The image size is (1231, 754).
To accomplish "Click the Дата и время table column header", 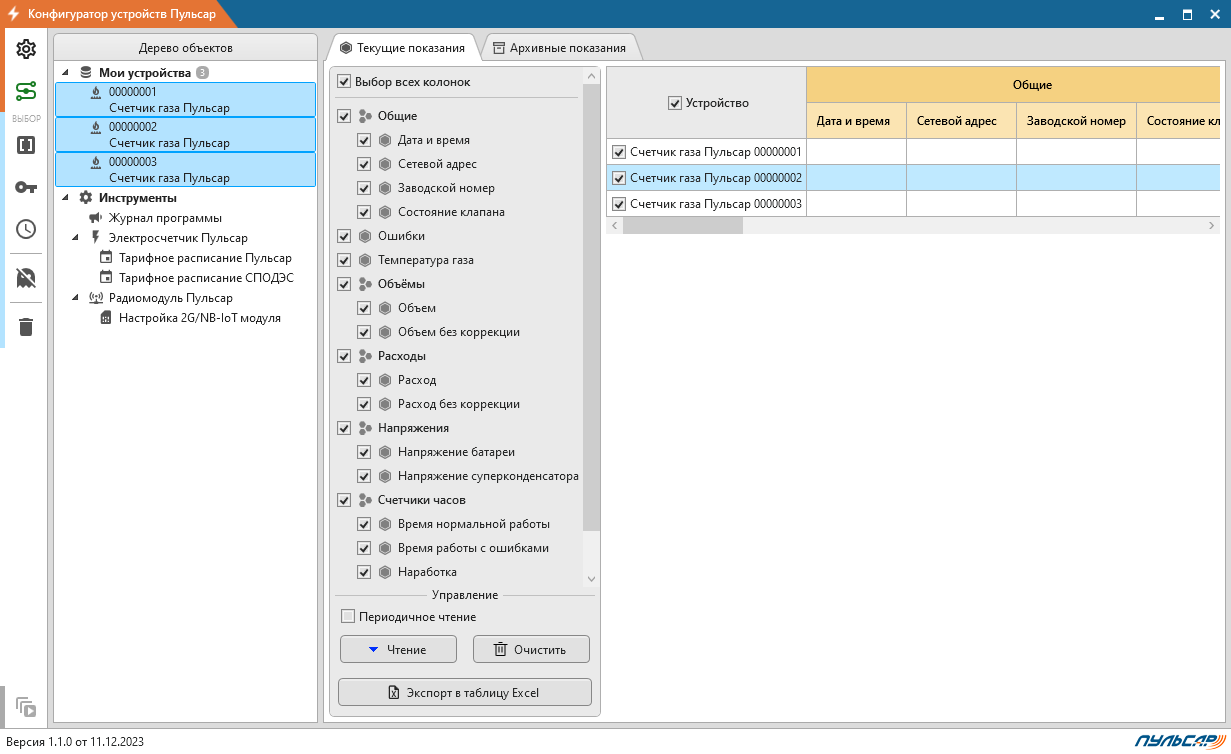I will 856,121.
